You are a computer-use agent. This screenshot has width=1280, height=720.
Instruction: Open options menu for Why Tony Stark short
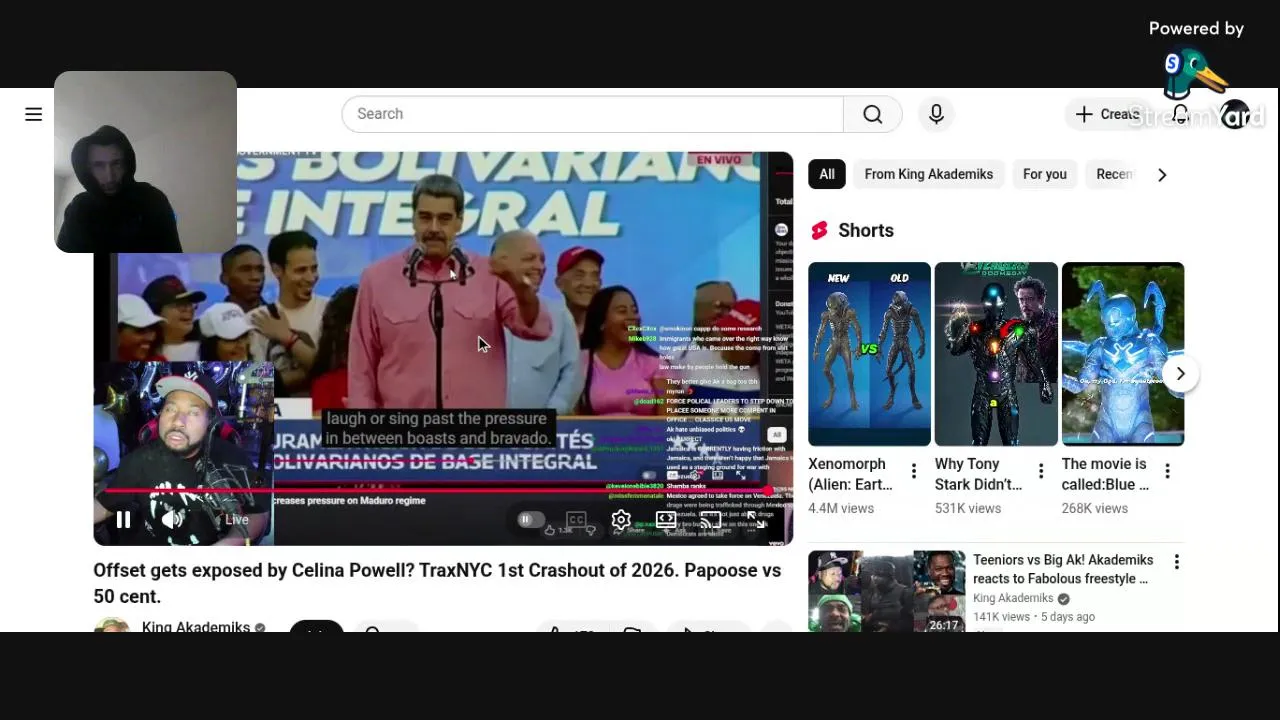click(1040, 471)
